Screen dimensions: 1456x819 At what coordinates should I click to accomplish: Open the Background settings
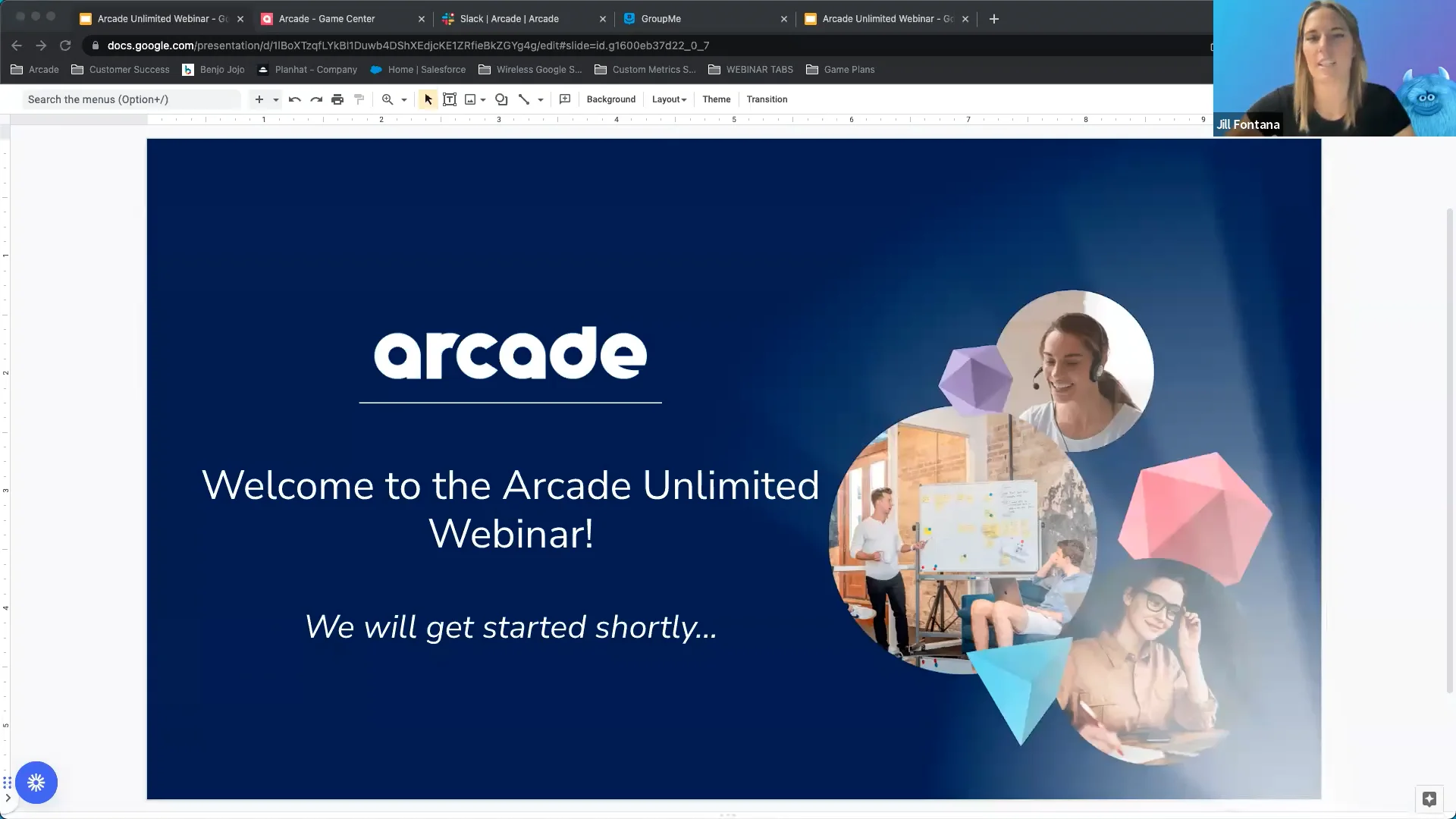[x=610, y=99]
